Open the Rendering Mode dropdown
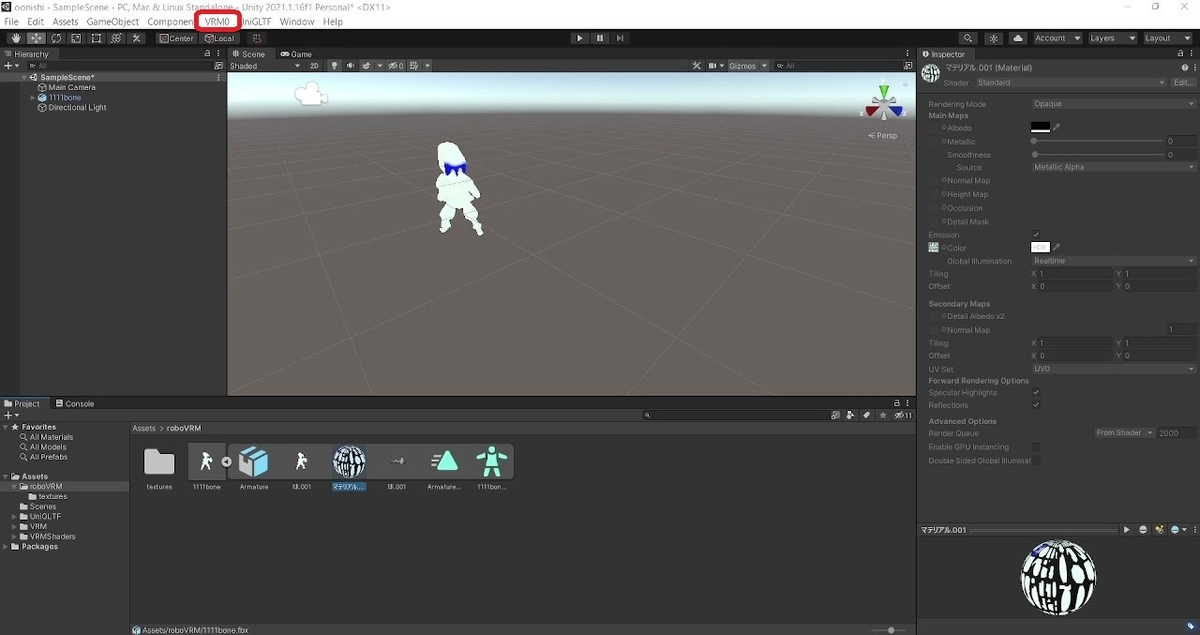Viewport: 1200px width, 635px height. [1110, 103]
